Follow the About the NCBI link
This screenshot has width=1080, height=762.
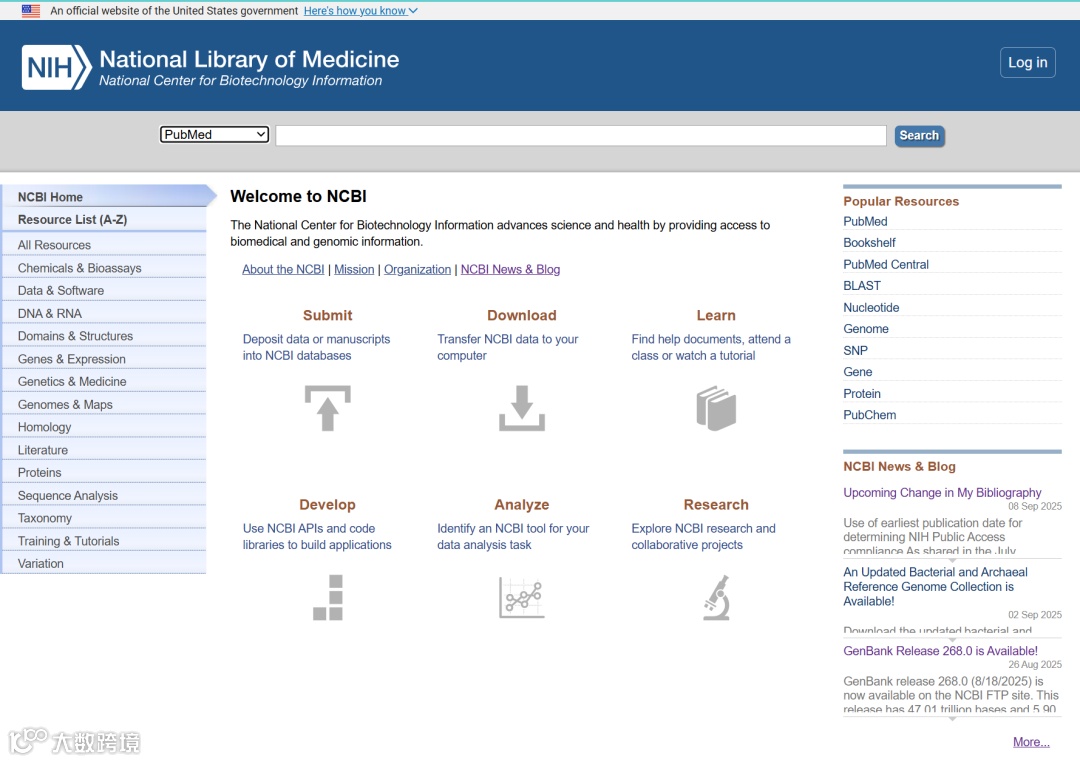[283, 269]
